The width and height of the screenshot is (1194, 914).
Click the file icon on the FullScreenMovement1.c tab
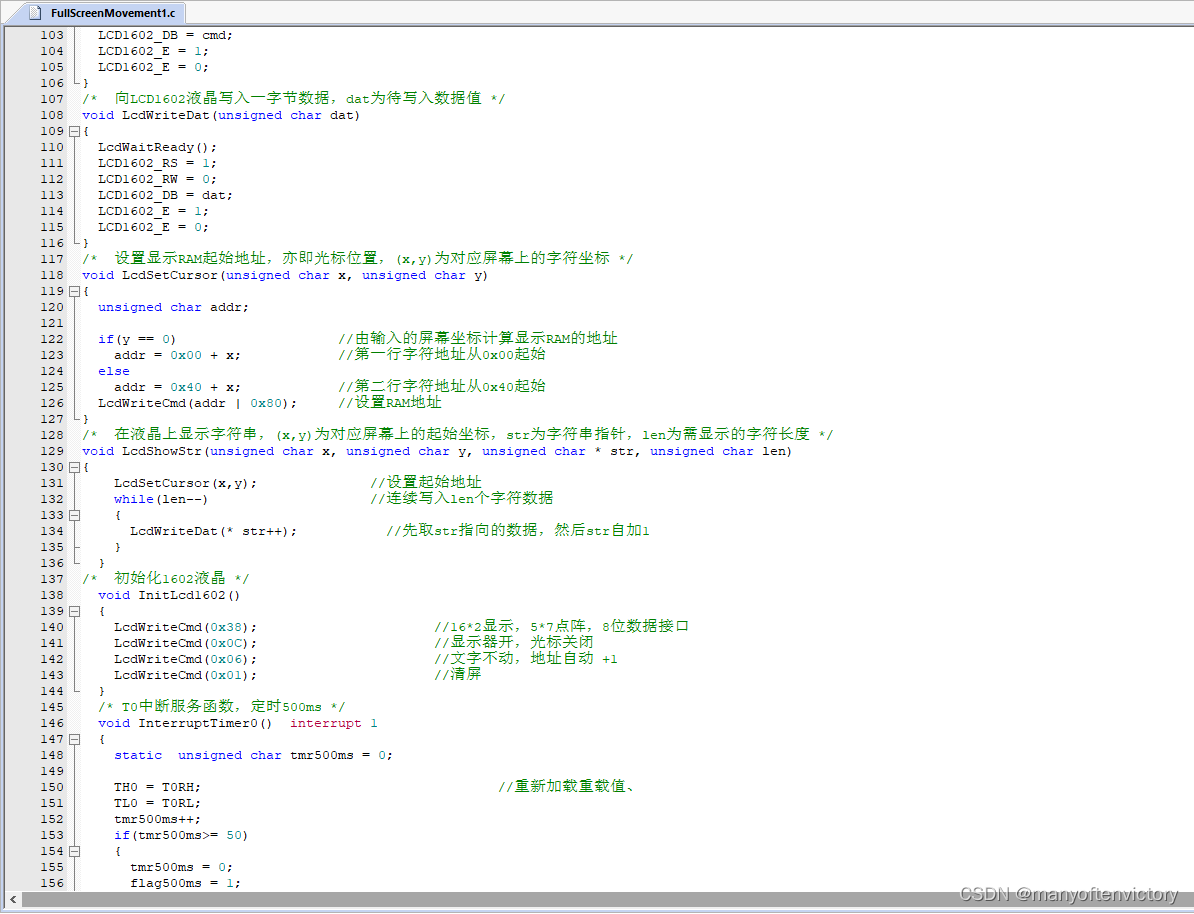click(35, 12)
